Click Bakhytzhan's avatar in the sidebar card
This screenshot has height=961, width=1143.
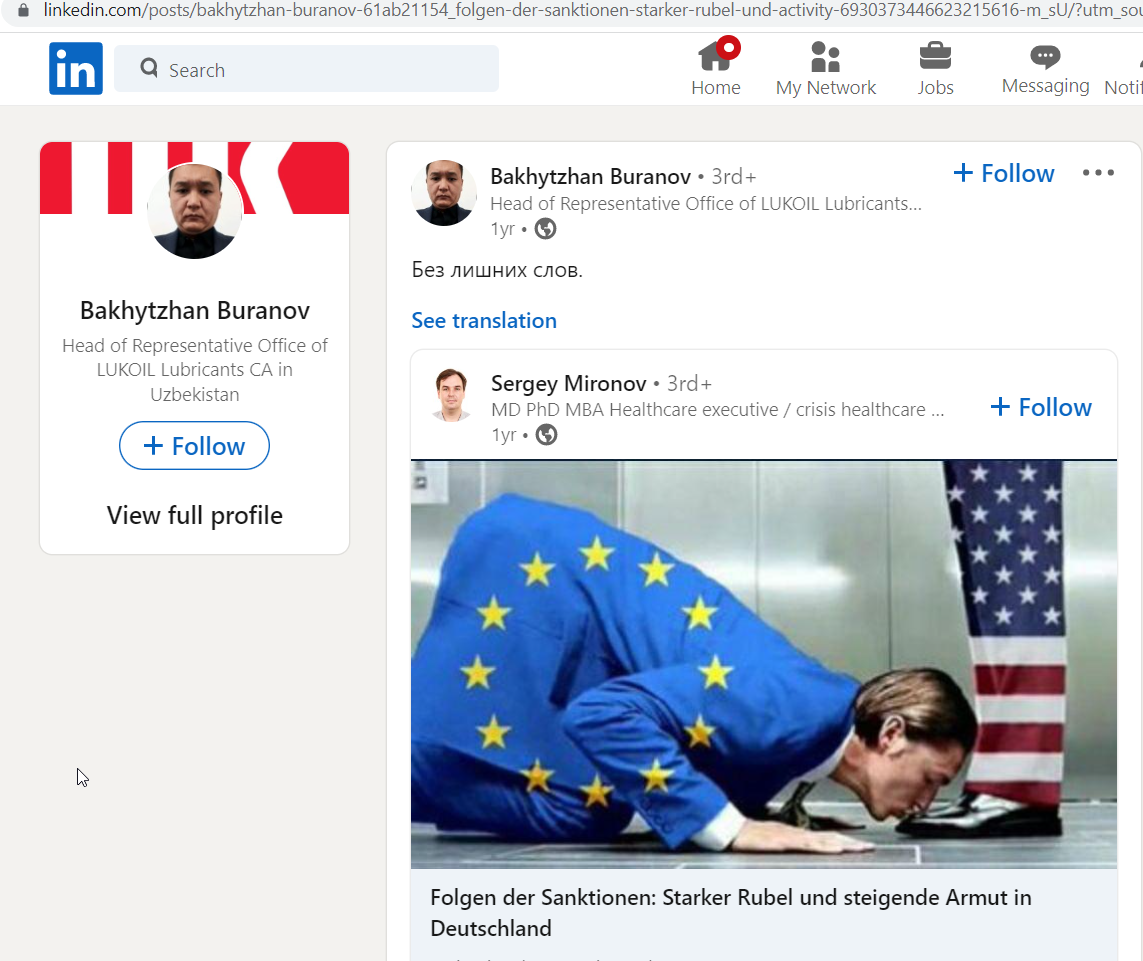[195, 210]
